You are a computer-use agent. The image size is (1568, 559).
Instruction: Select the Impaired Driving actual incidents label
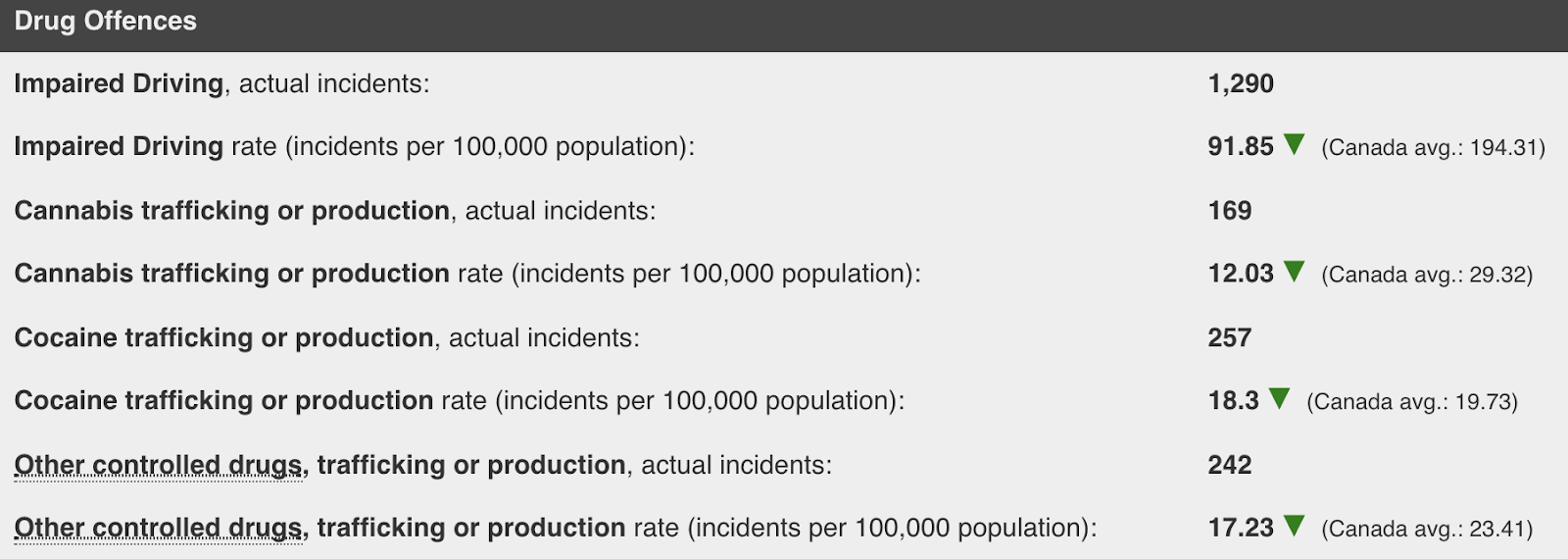click(x=221, y=83)
